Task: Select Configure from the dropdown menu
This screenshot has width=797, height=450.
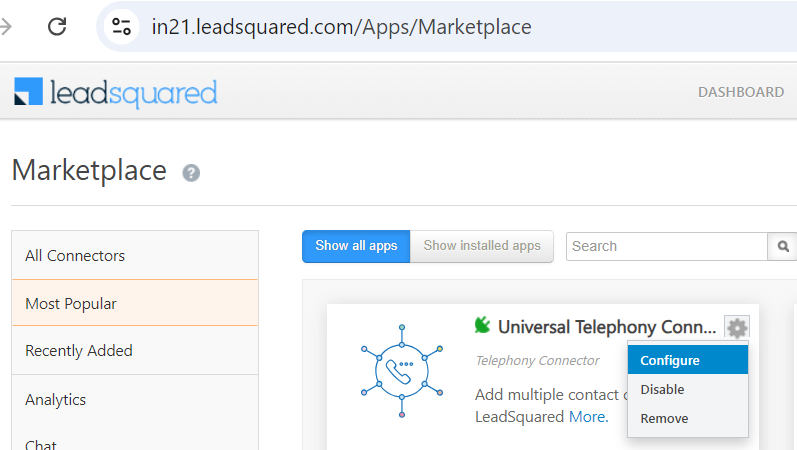Action: [670, 360]
